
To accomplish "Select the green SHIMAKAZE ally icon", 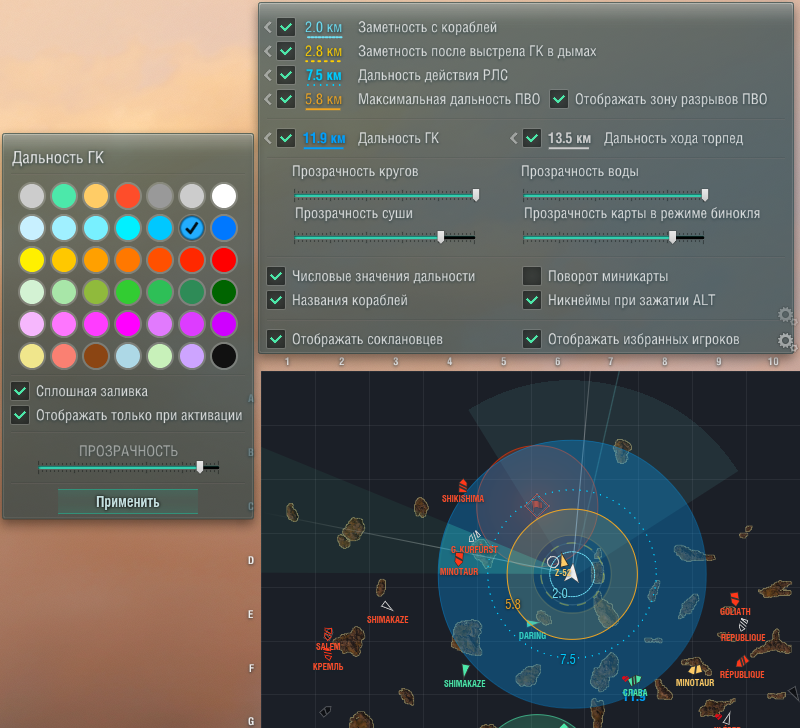I will point(465,670).
